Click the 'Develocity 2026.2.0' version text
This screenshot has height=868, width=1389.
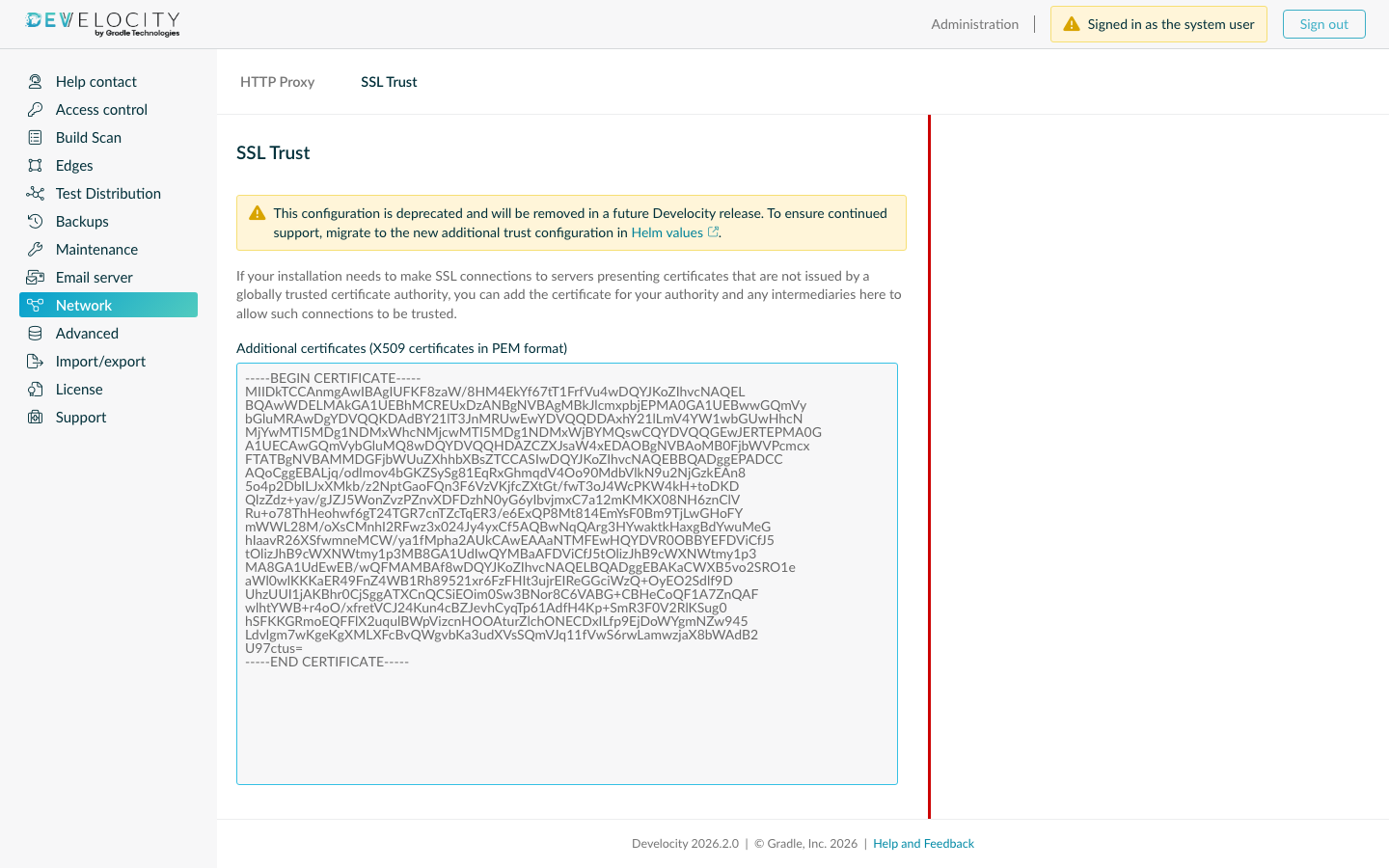686,844
